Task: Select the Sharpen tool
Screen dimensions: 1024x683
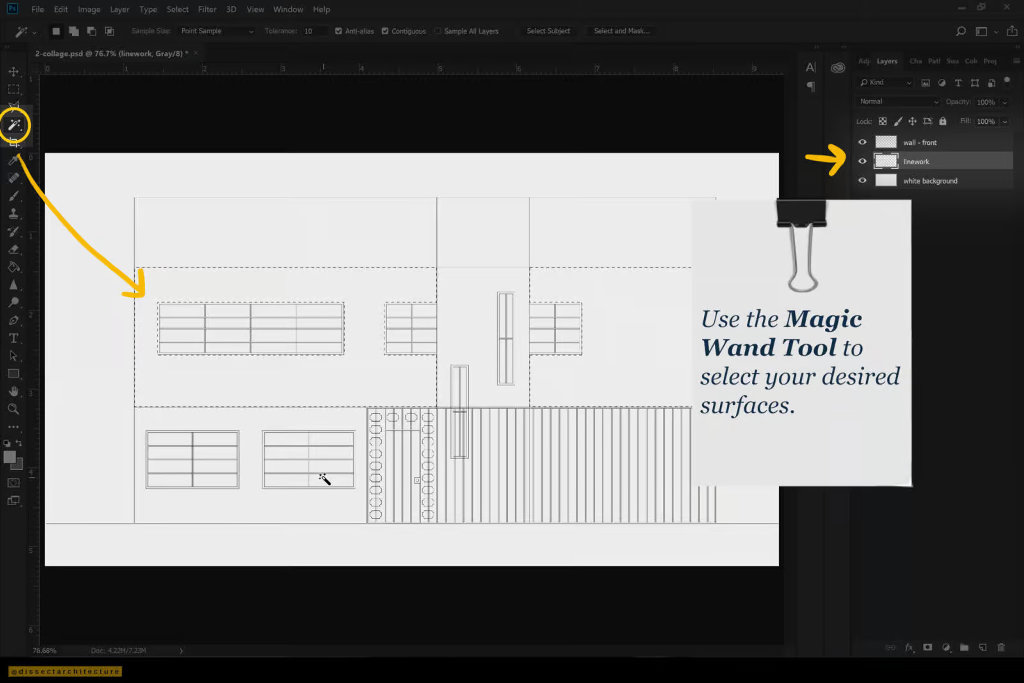Action: [x=13, y=285]
